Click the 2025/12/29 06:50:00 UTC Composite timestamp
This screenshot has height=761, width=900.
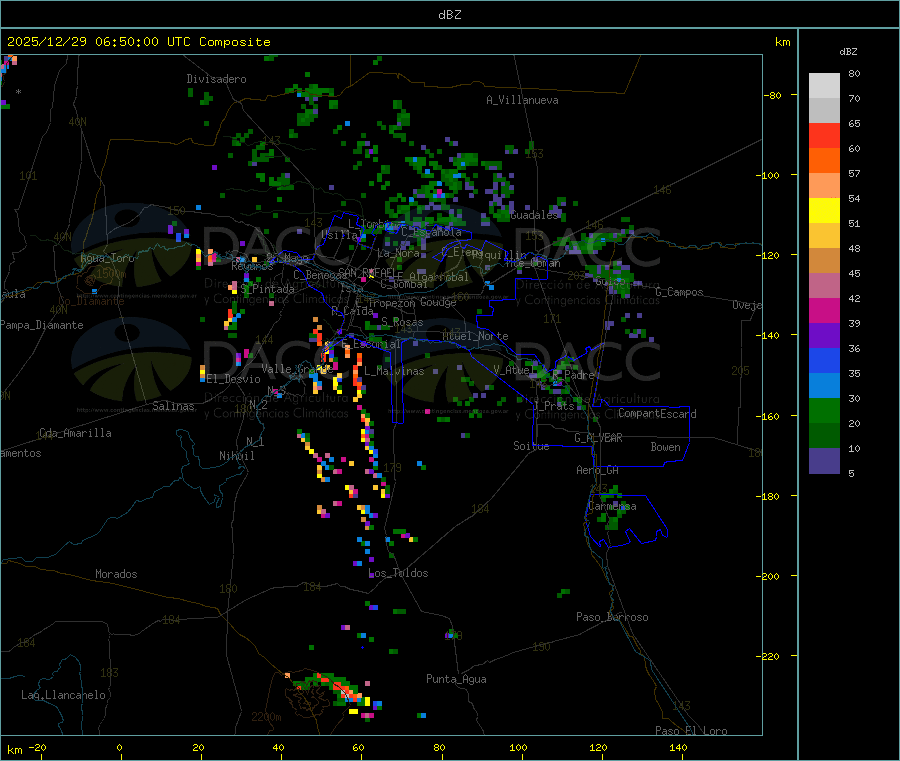tap(138, 42)
